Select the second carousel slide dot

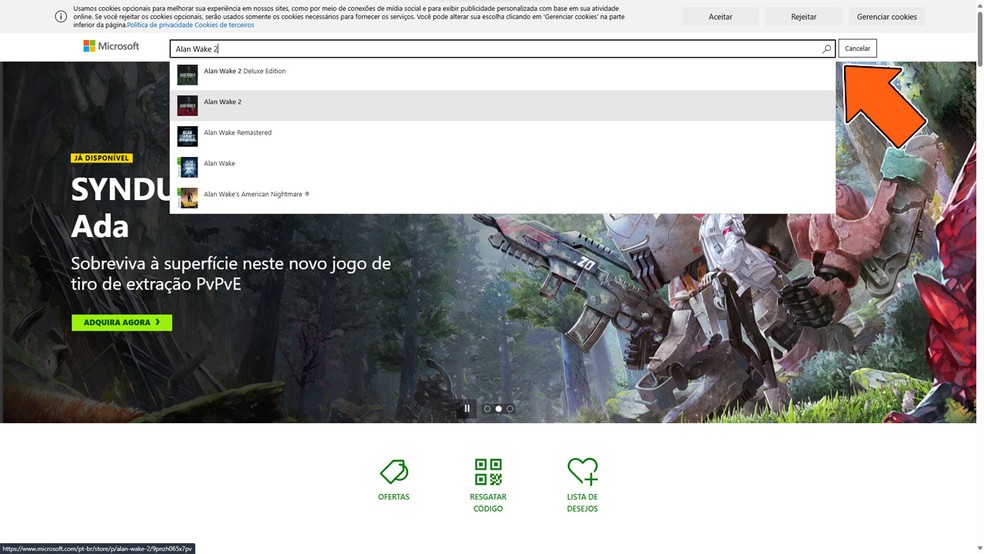point(498,408)
